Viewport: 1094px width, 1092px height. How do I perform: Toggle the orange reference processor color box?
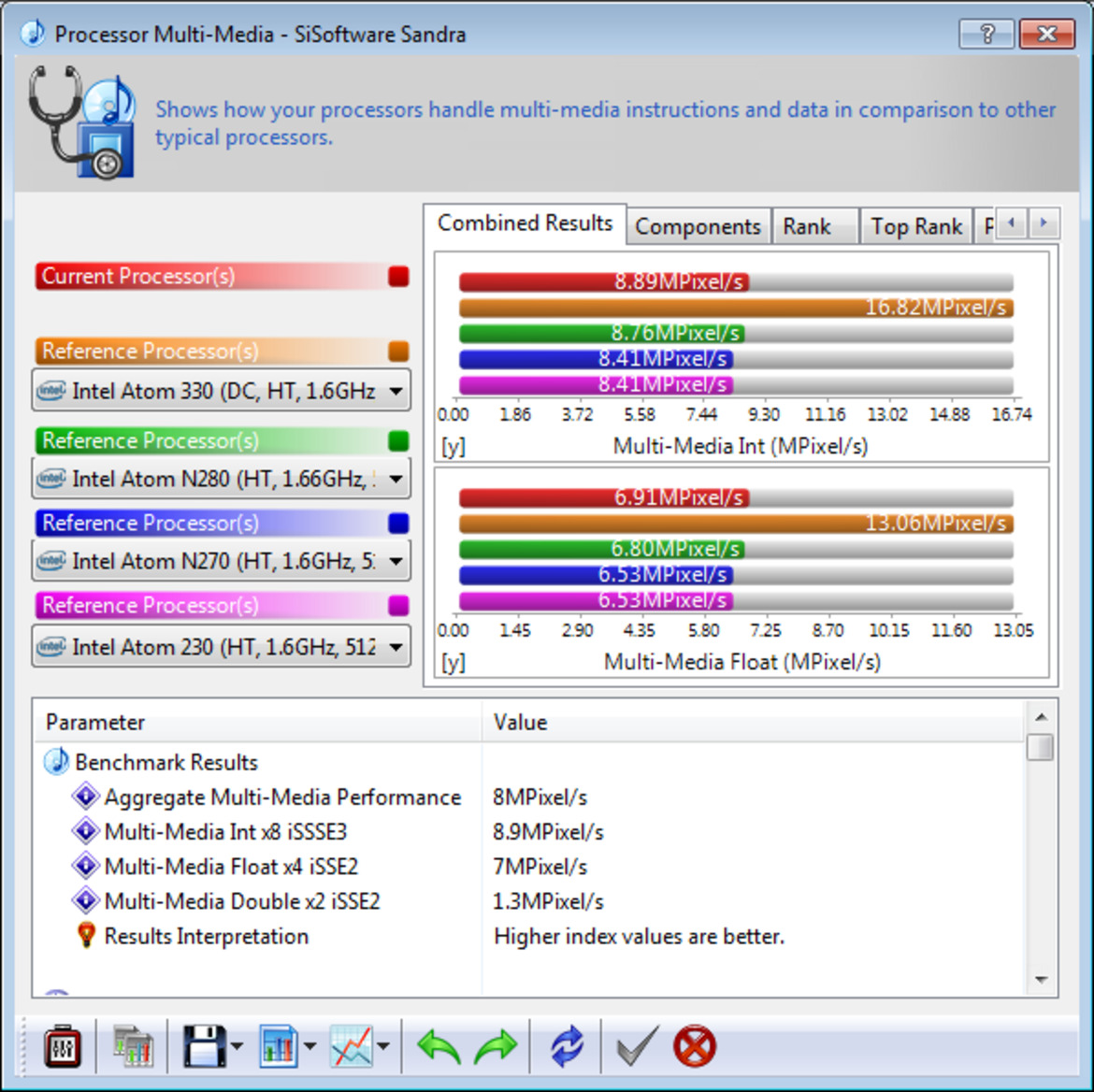[398, 351]
